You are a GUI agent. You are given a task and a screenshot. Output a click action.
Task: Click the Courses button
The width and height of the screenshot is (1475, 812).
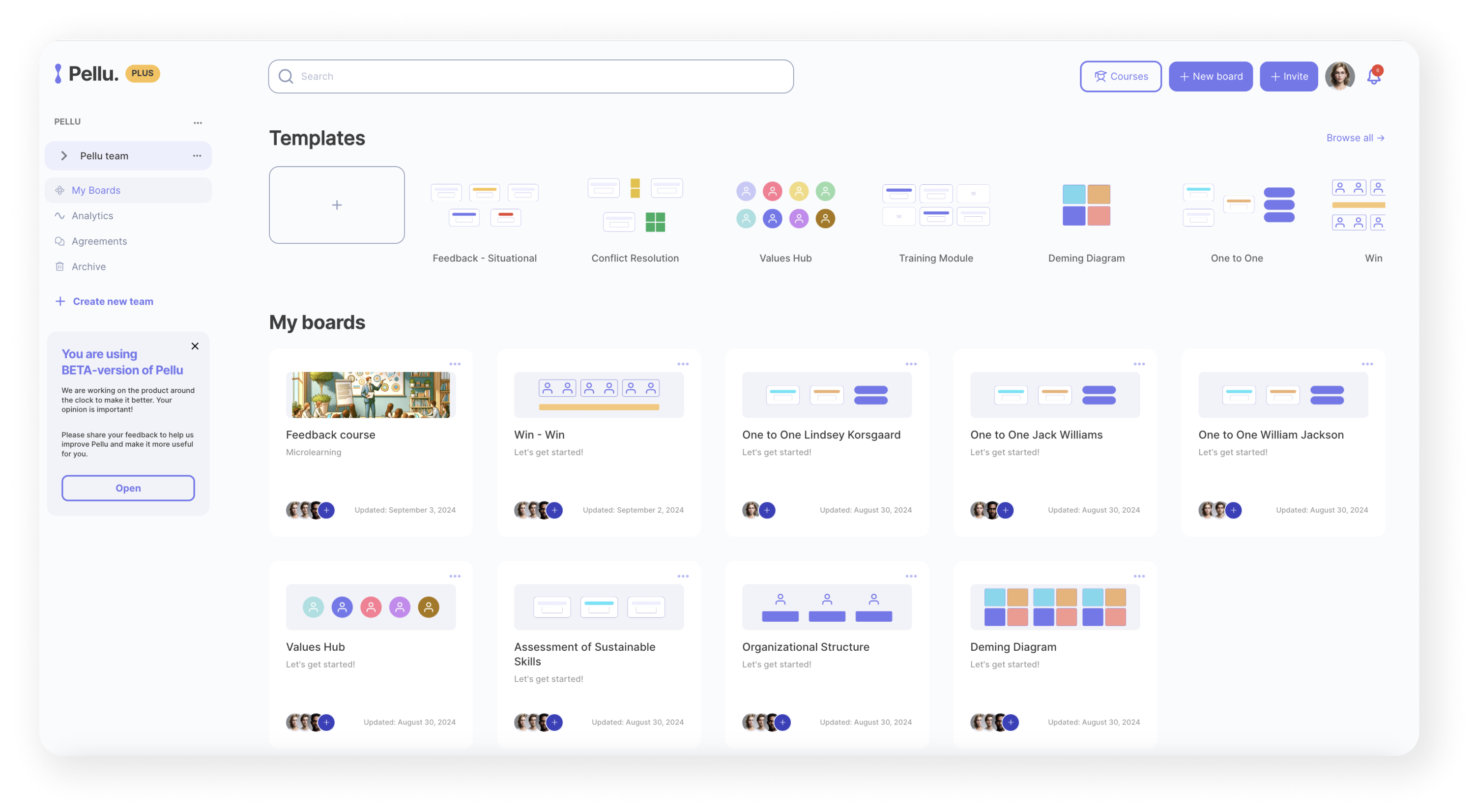click(1121, 76)
